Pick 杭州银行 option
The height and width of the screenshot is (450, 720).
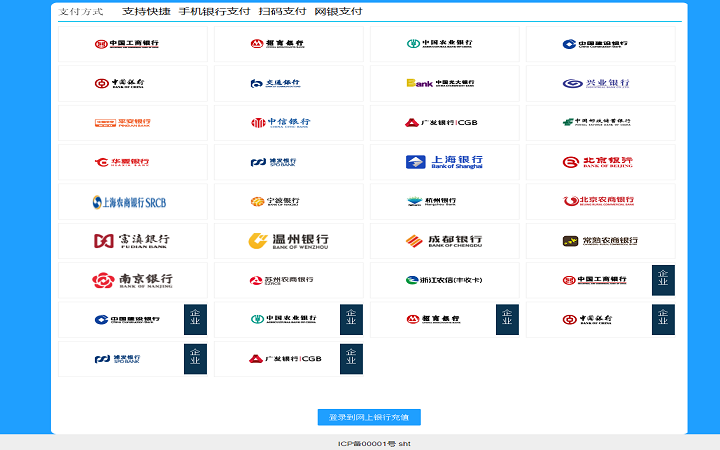[x=444, y=202]
